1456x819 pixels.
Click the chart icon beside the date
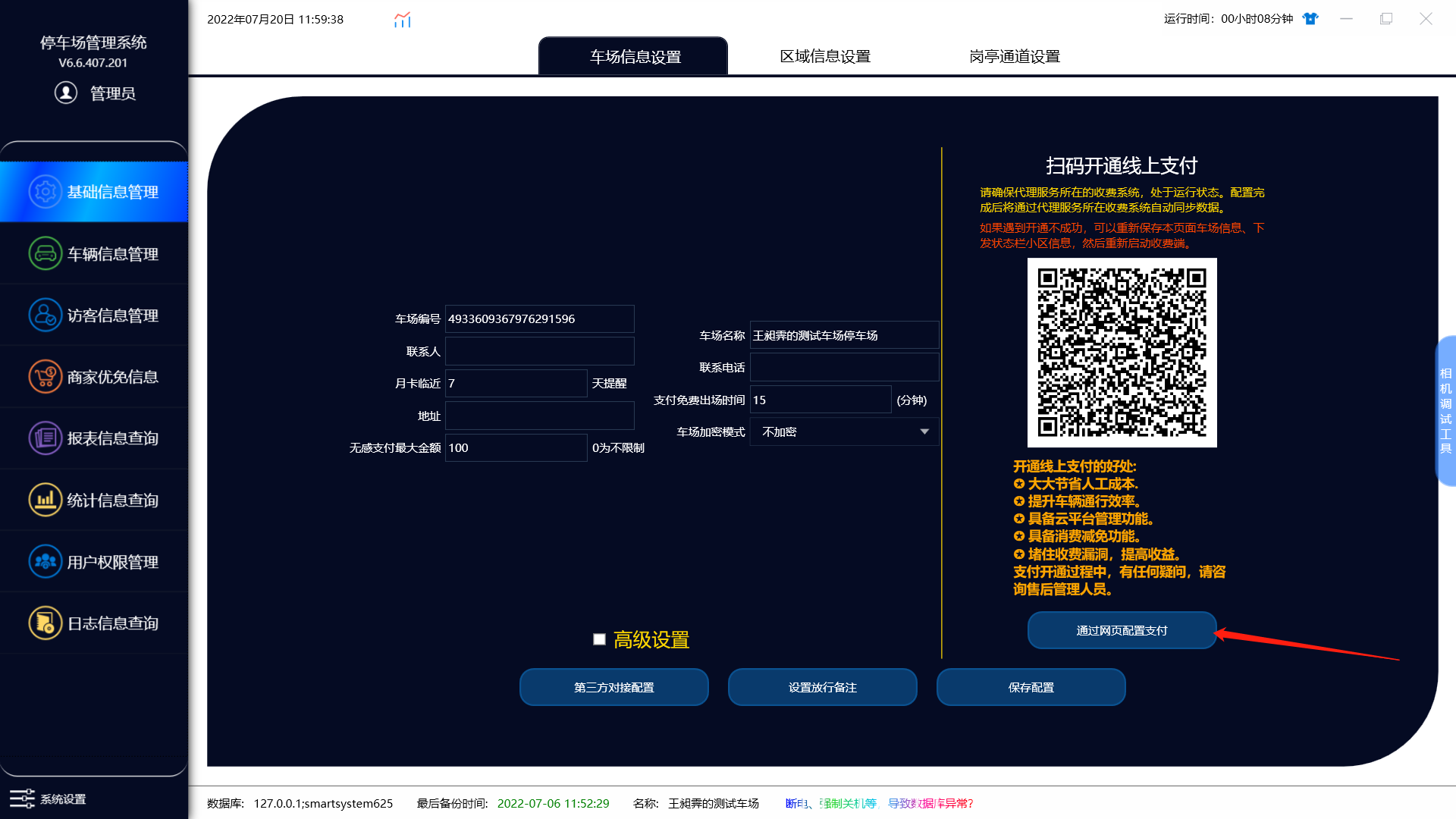pos(402,20)
